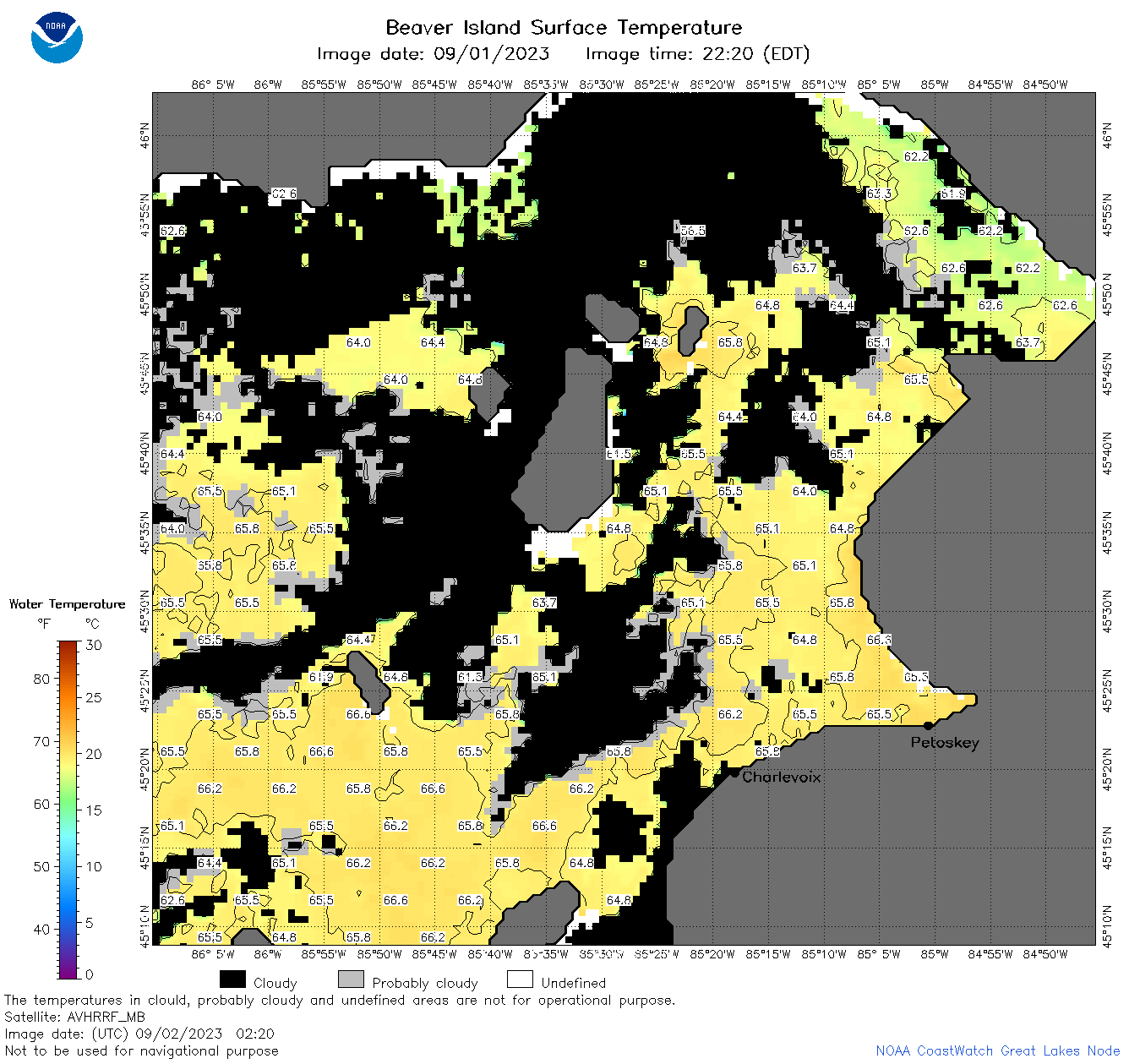
Task: Click the Cloudy legend text
Action: 275,983
